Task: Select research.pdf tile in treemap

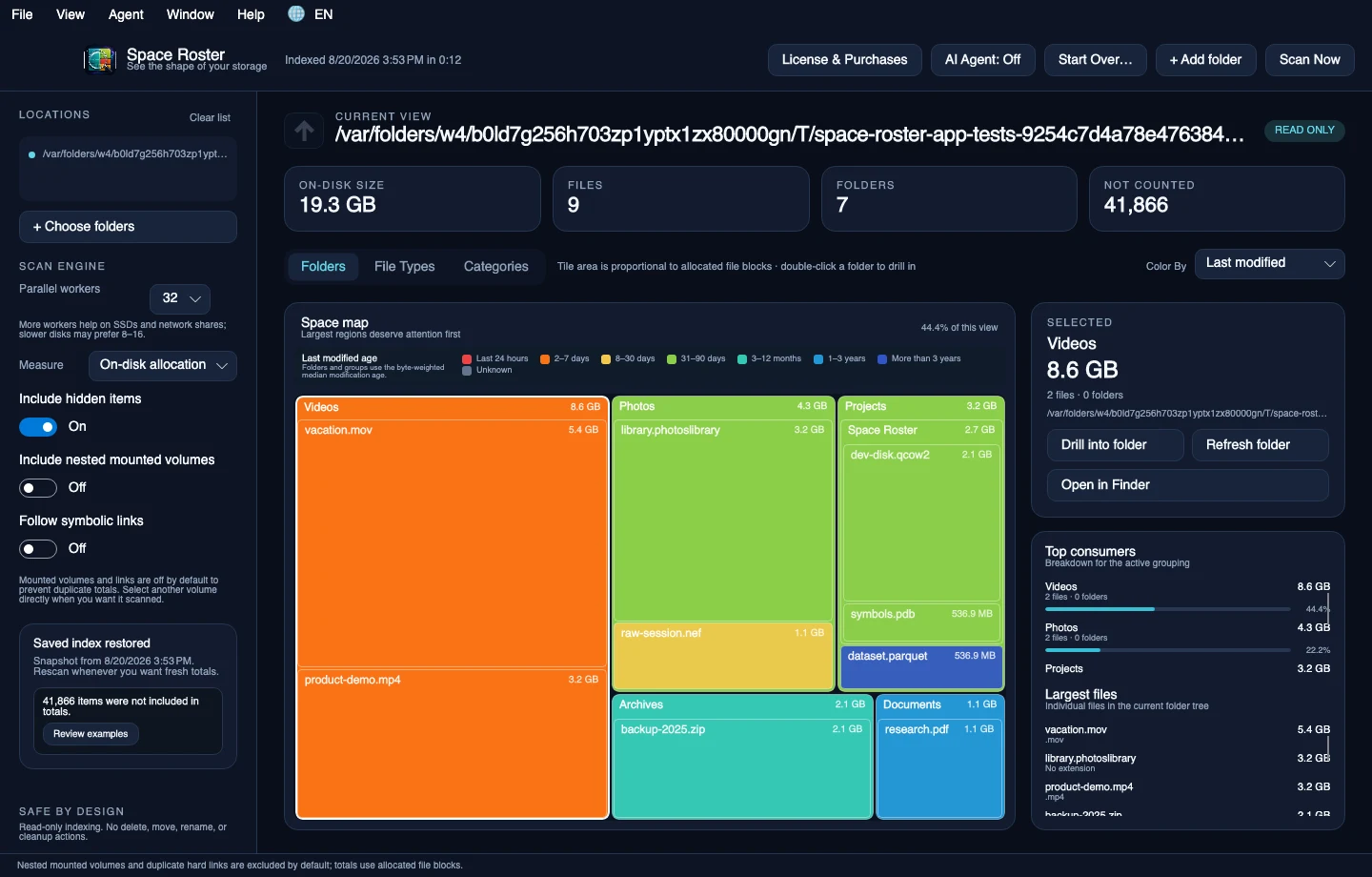Action: tap(939, 768)
